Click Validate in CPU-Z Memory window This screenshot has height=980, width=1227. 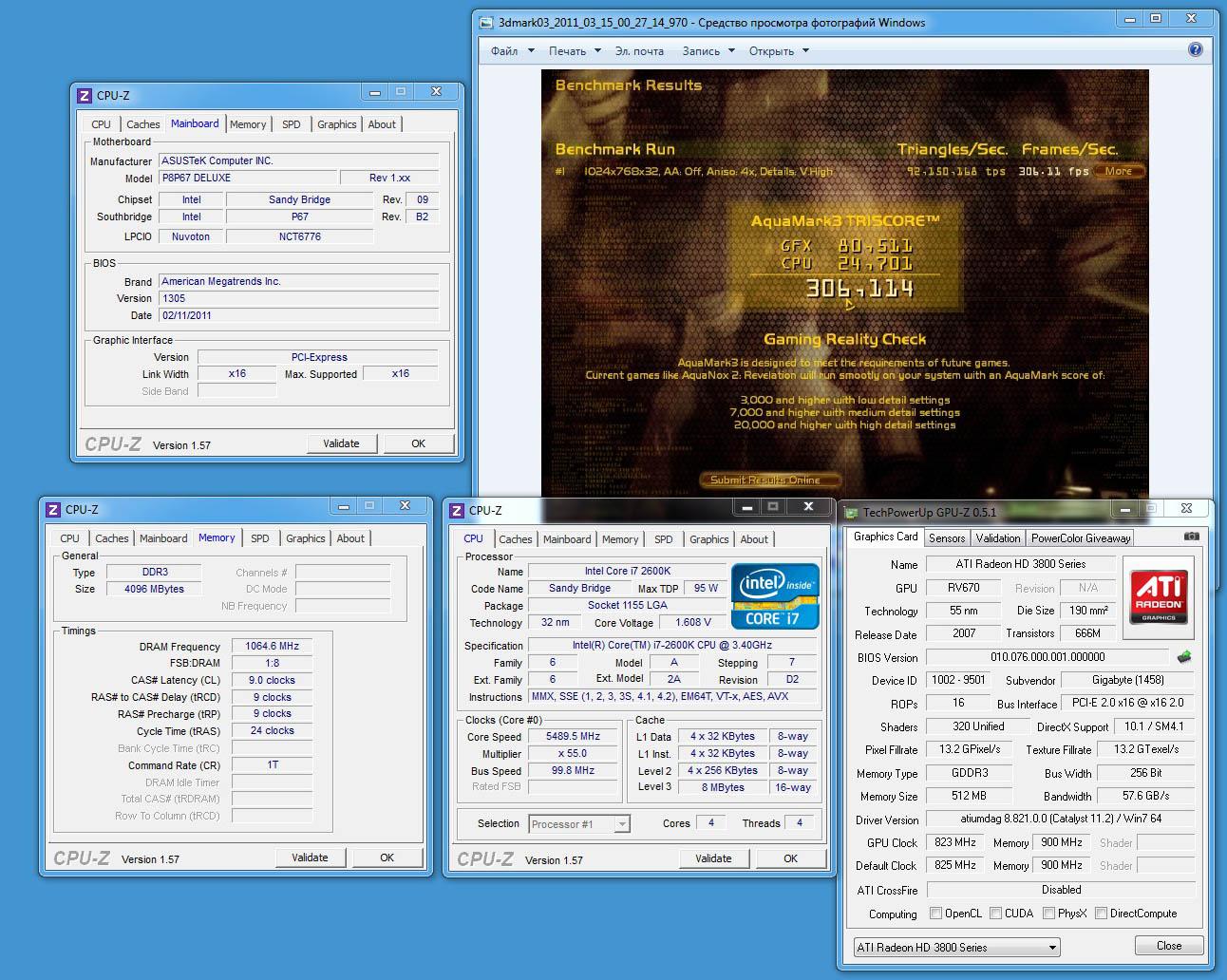pos(310,857)
